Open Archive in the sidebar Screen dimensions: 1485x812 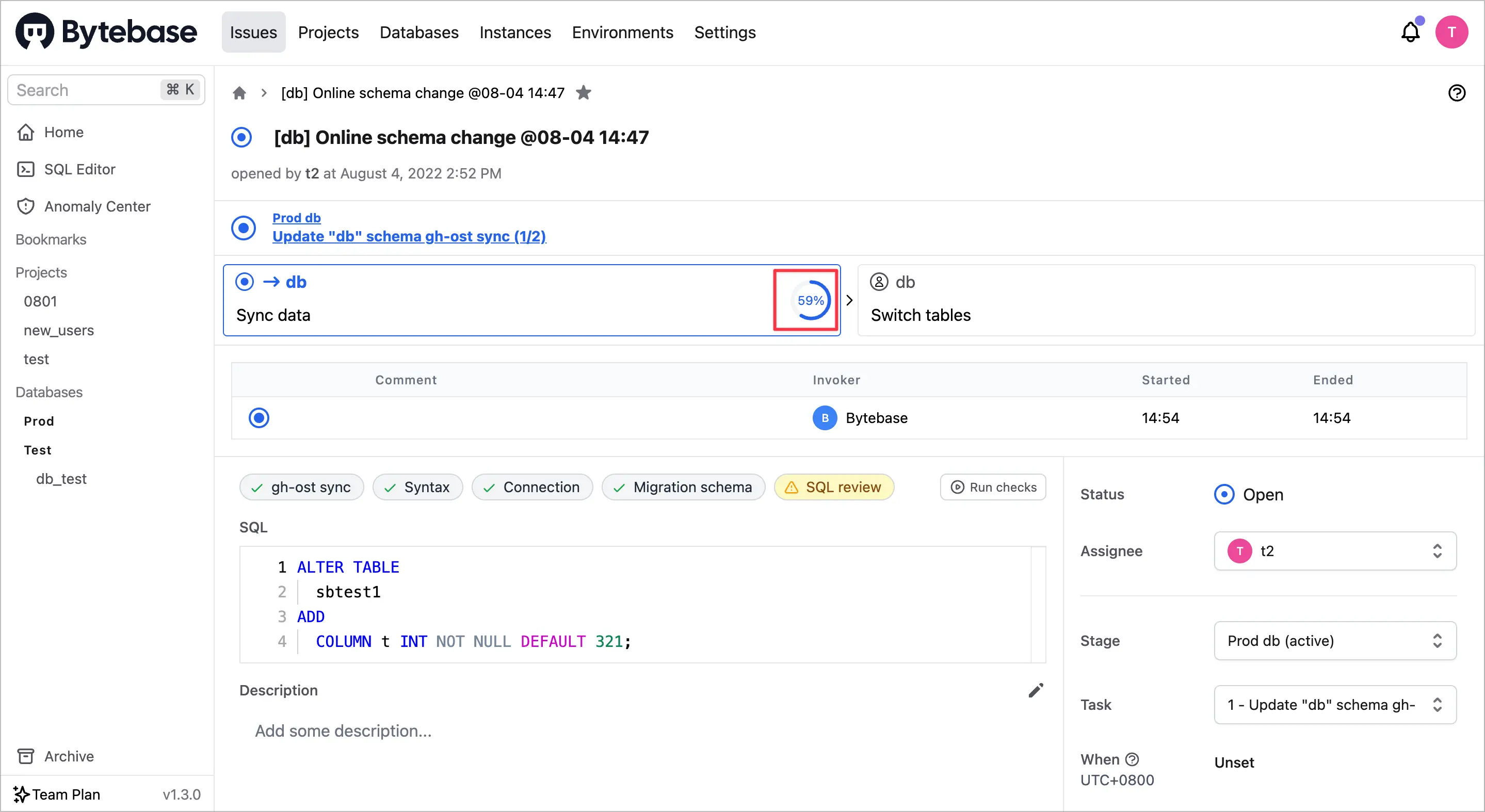pyautogui.click(x=69, y=756)
